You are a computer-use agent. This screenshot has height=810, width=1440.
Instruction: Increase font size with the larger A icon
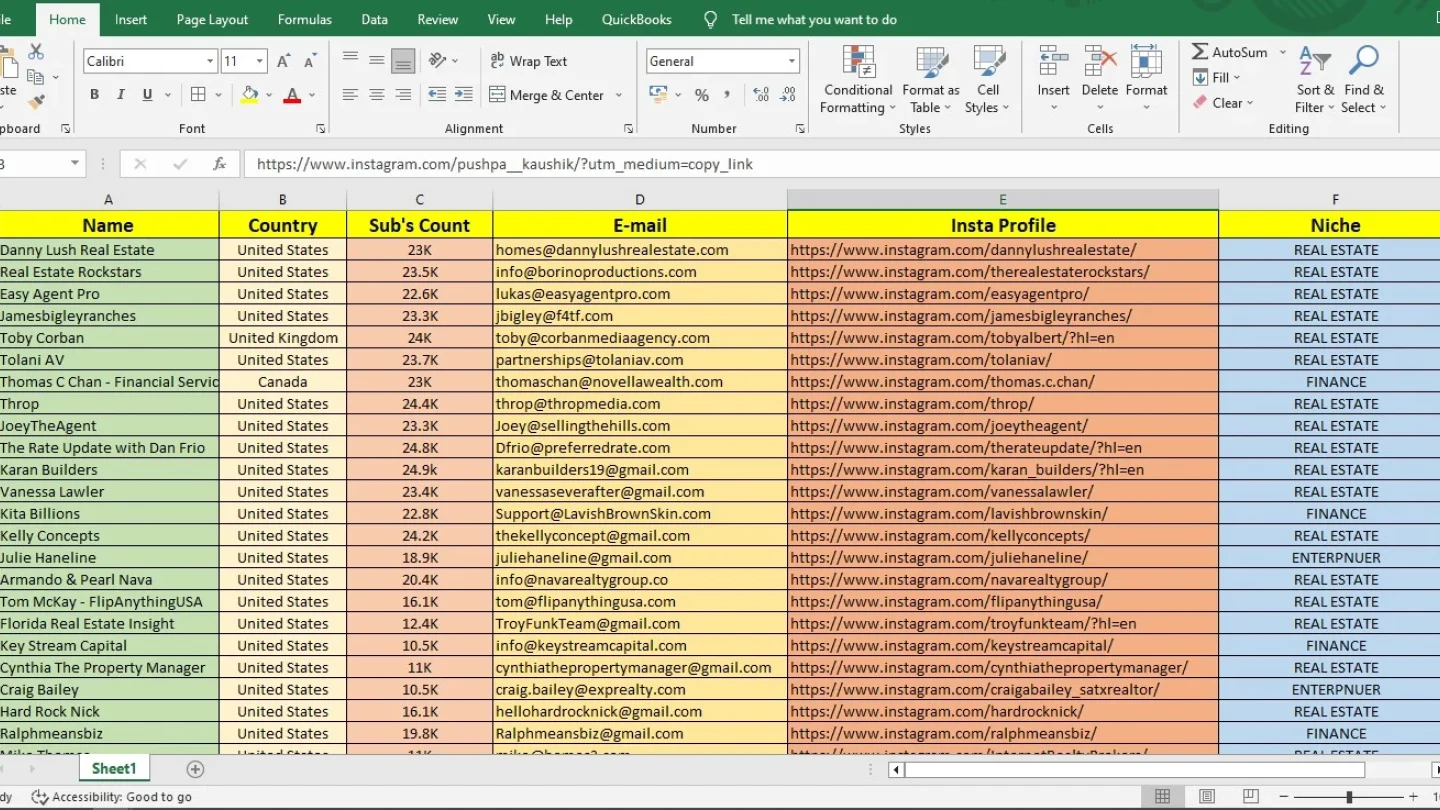[283, 61]
